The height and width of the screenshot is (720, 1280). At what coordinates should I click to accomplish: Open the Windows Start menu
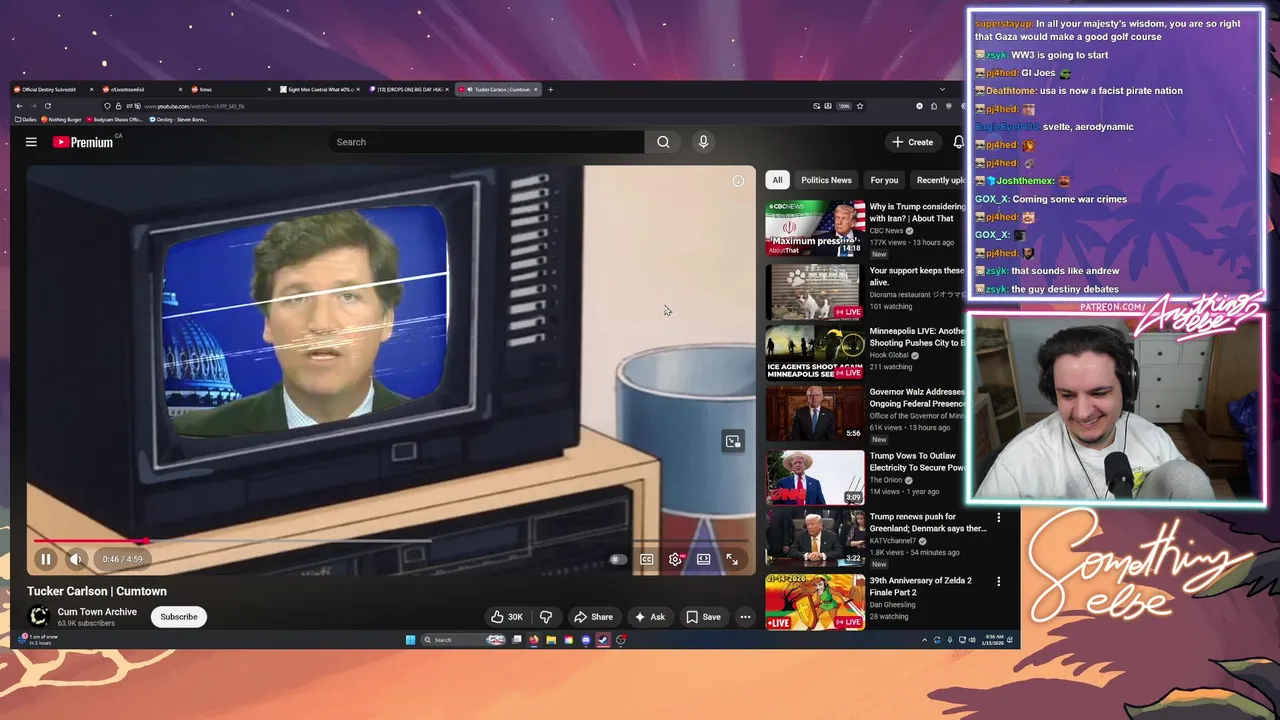[410, 640]
